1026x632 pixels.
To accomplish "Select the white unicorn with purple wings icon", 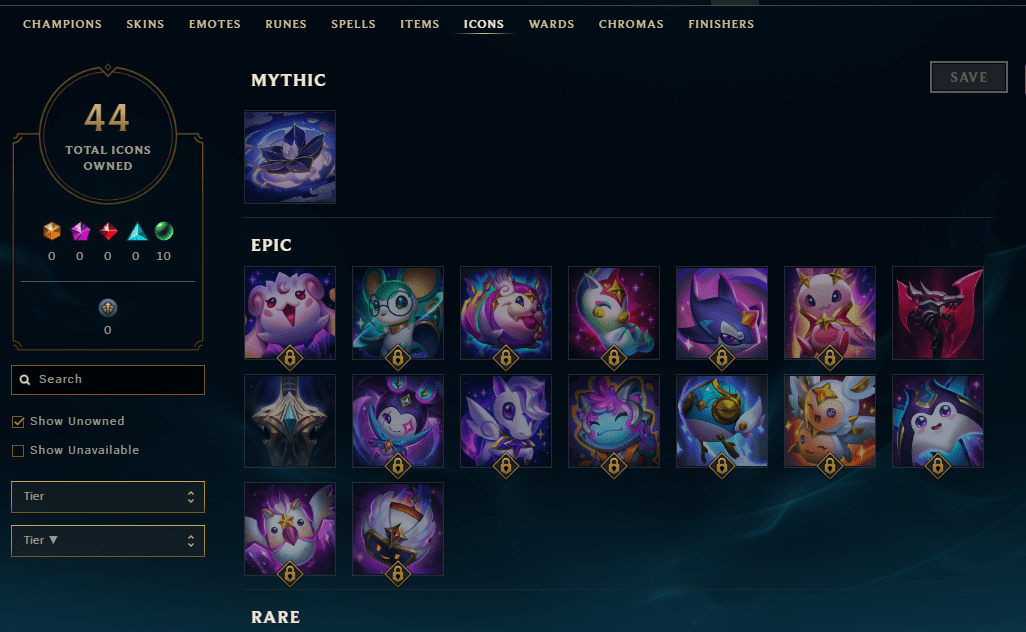I will click(506, 421).
